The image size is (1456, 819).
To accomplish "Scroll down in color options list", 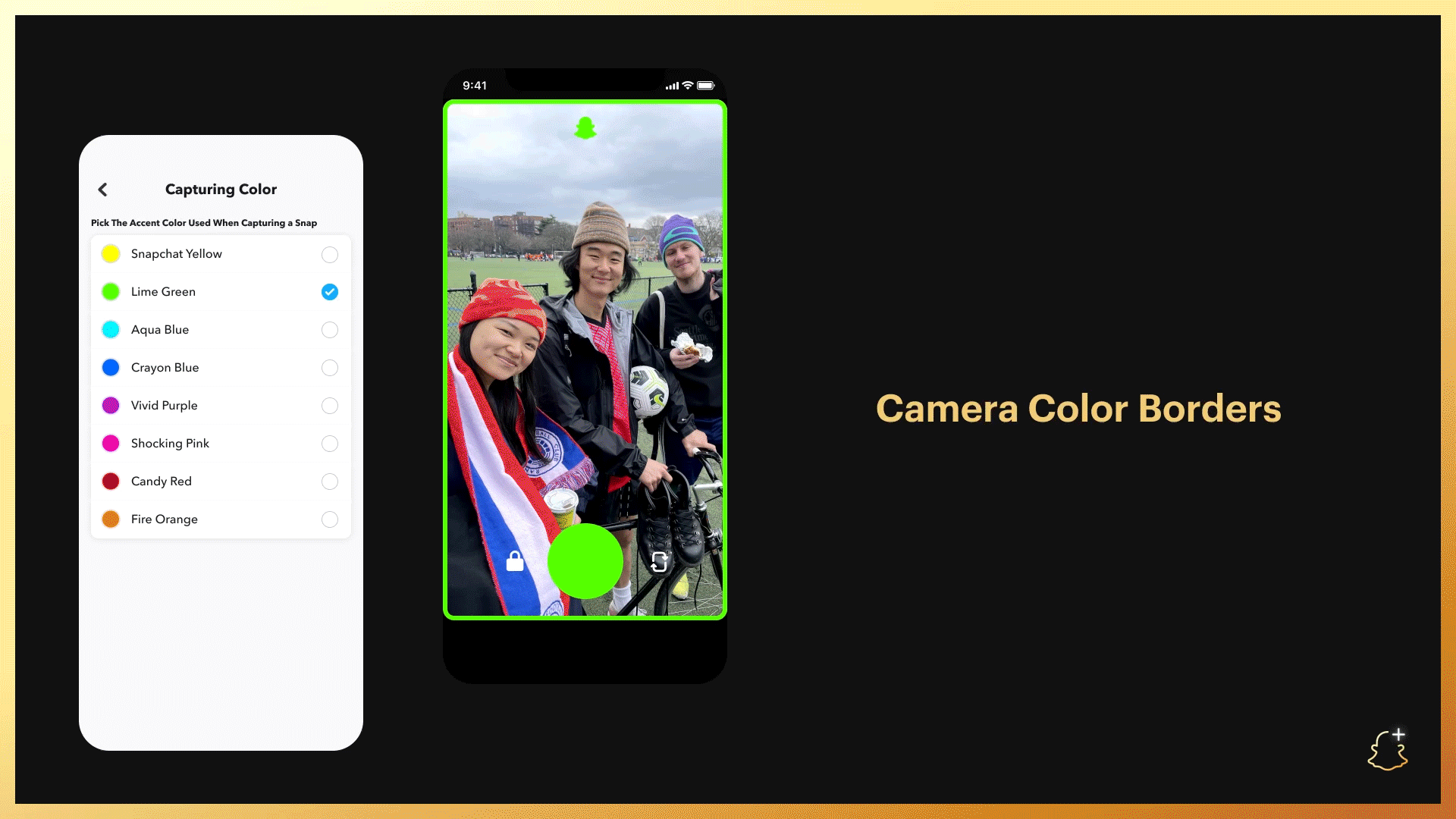I will 221,519.
